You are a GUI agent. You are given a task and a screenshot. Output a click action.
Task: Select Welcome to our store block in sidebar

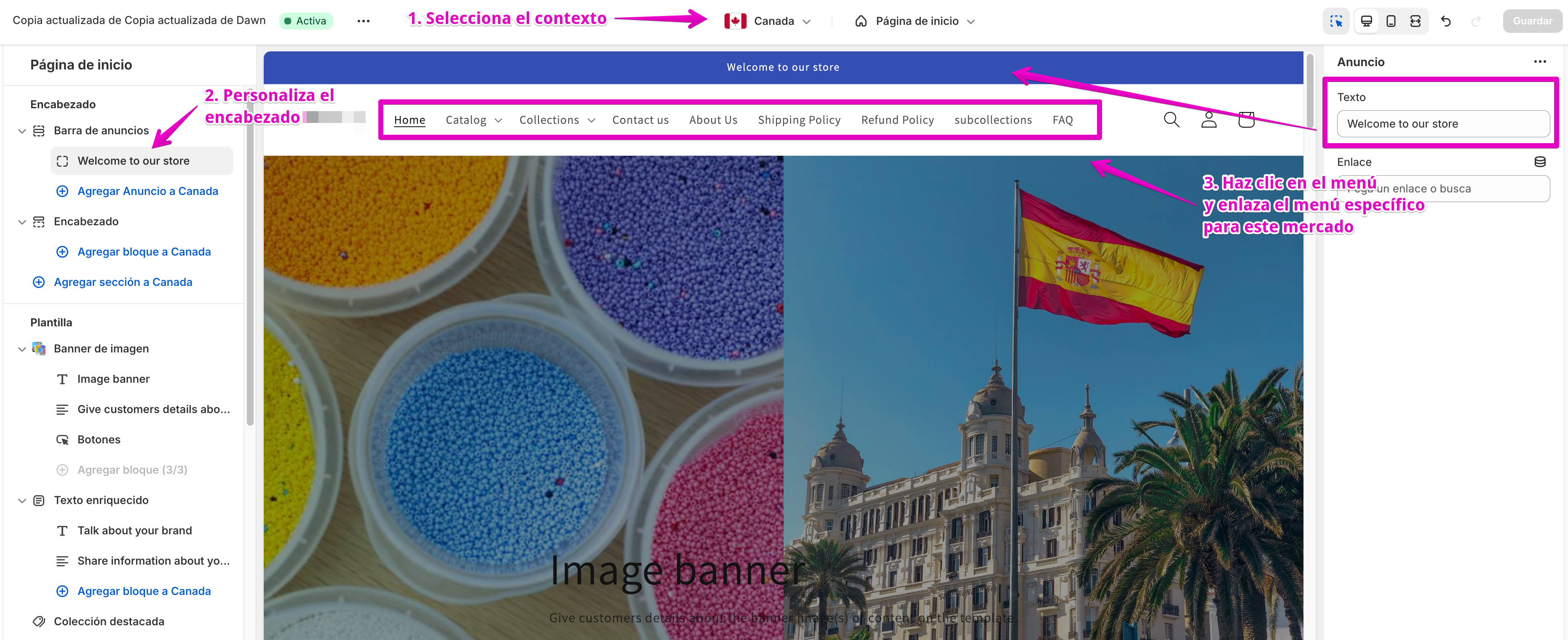tap(141, 161)
